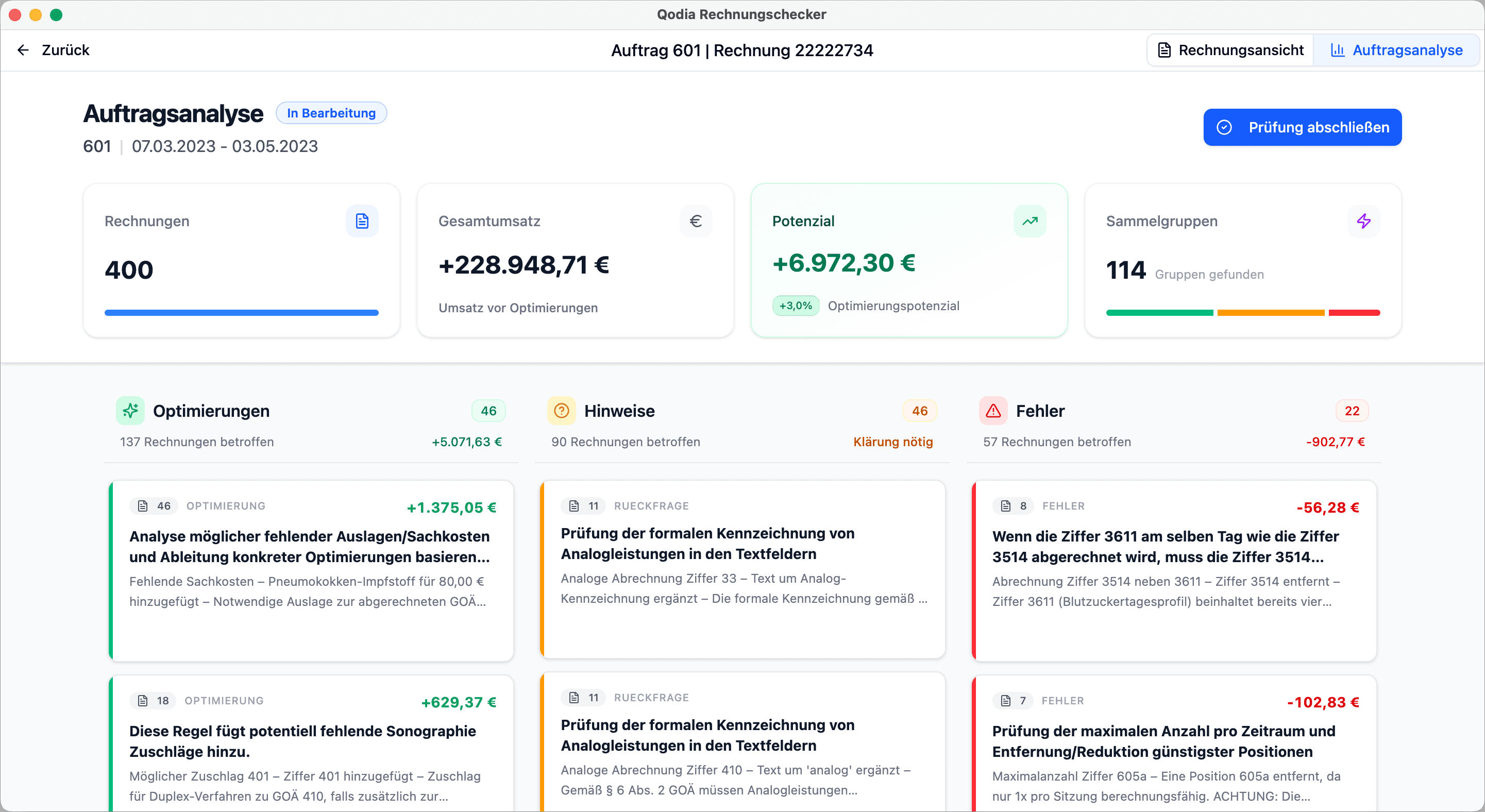Open the Ziffer 3611 Fehler card
The height and width of the screenshot is (812, 1485).
pos(1174,570)
